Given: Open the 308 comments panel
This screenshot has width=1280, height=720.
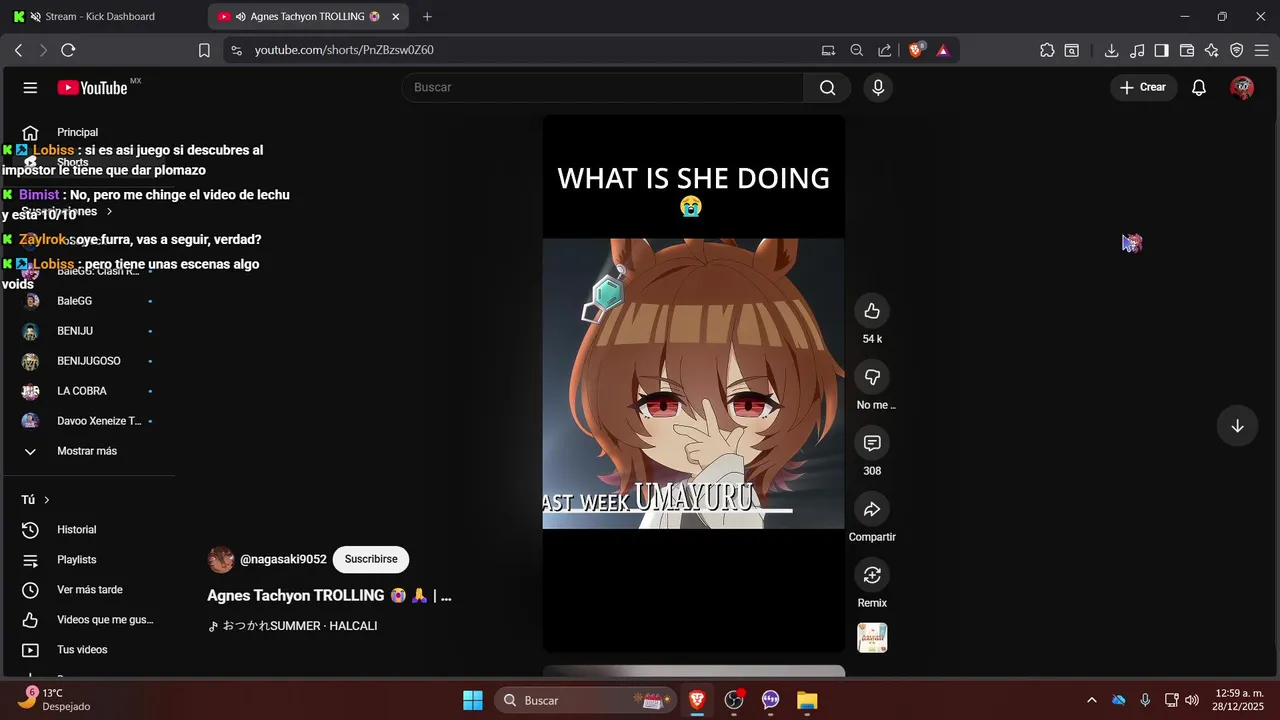Looking at the screenshot, I should [872, 443].
